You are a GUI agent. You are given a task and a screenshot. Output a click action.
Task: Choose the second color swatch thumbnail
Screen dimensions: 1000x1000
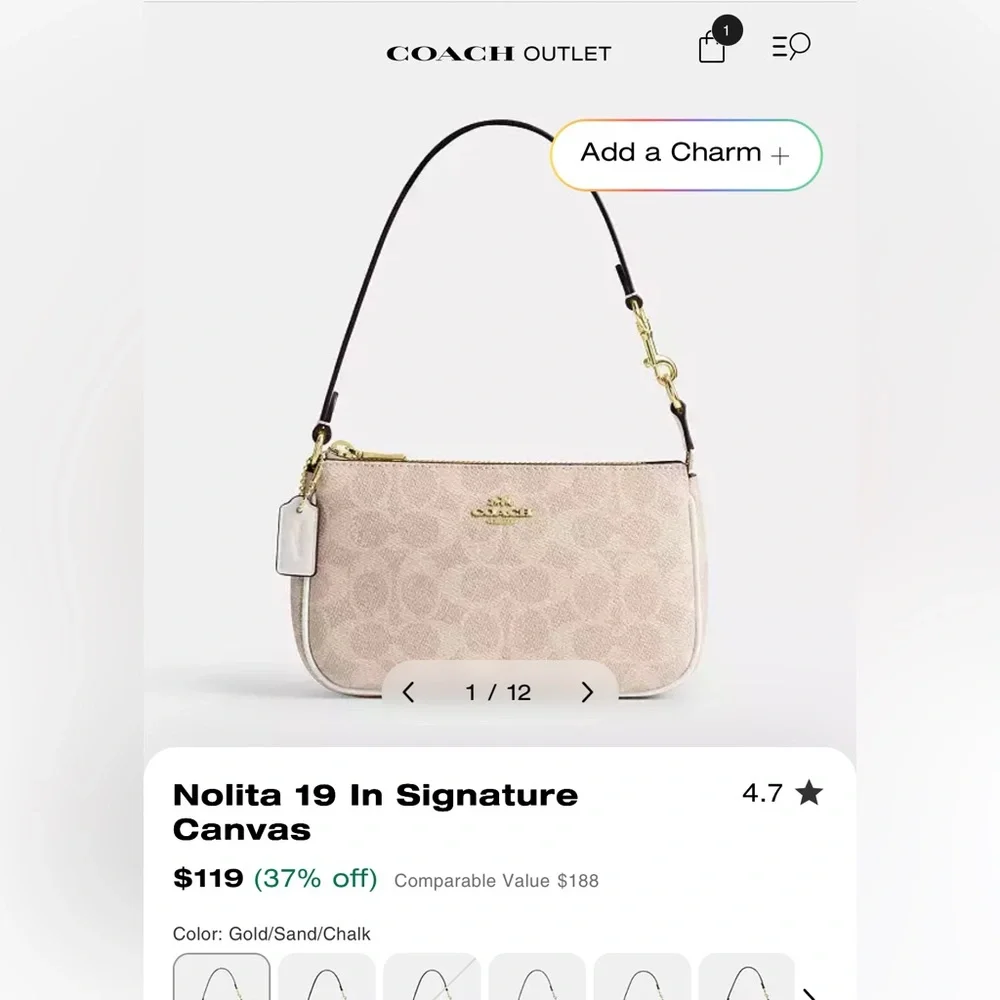[327, 976]
